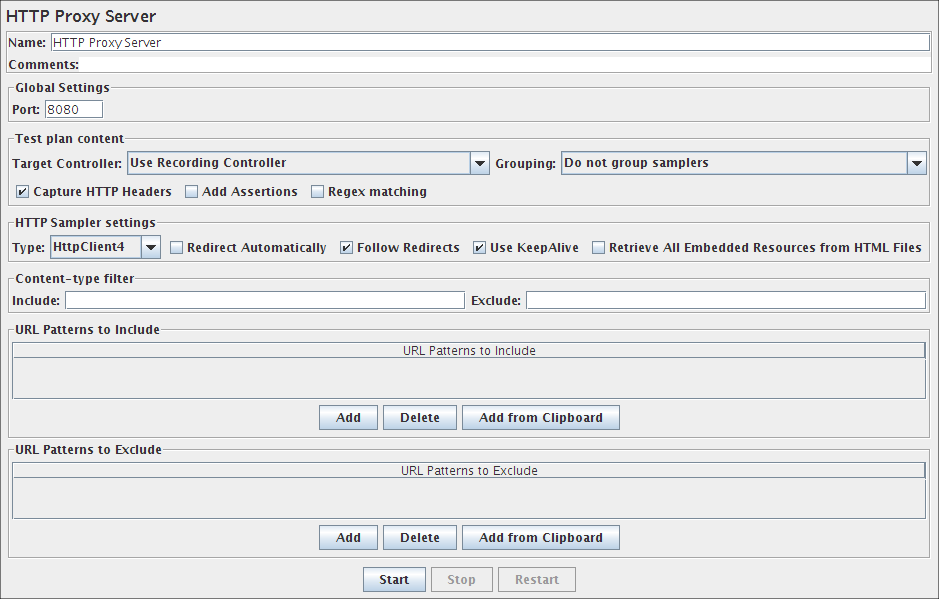Focus the Name text field
The width and height of the screenshot is (939, 599).
tap(489, 43)
